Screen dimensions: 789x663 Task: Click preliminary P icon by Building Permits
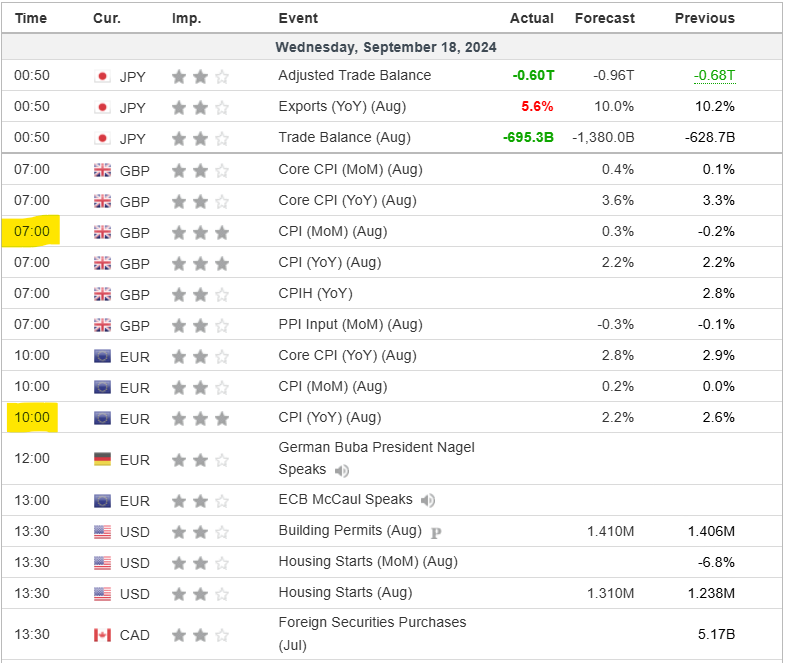click(436, 531)
